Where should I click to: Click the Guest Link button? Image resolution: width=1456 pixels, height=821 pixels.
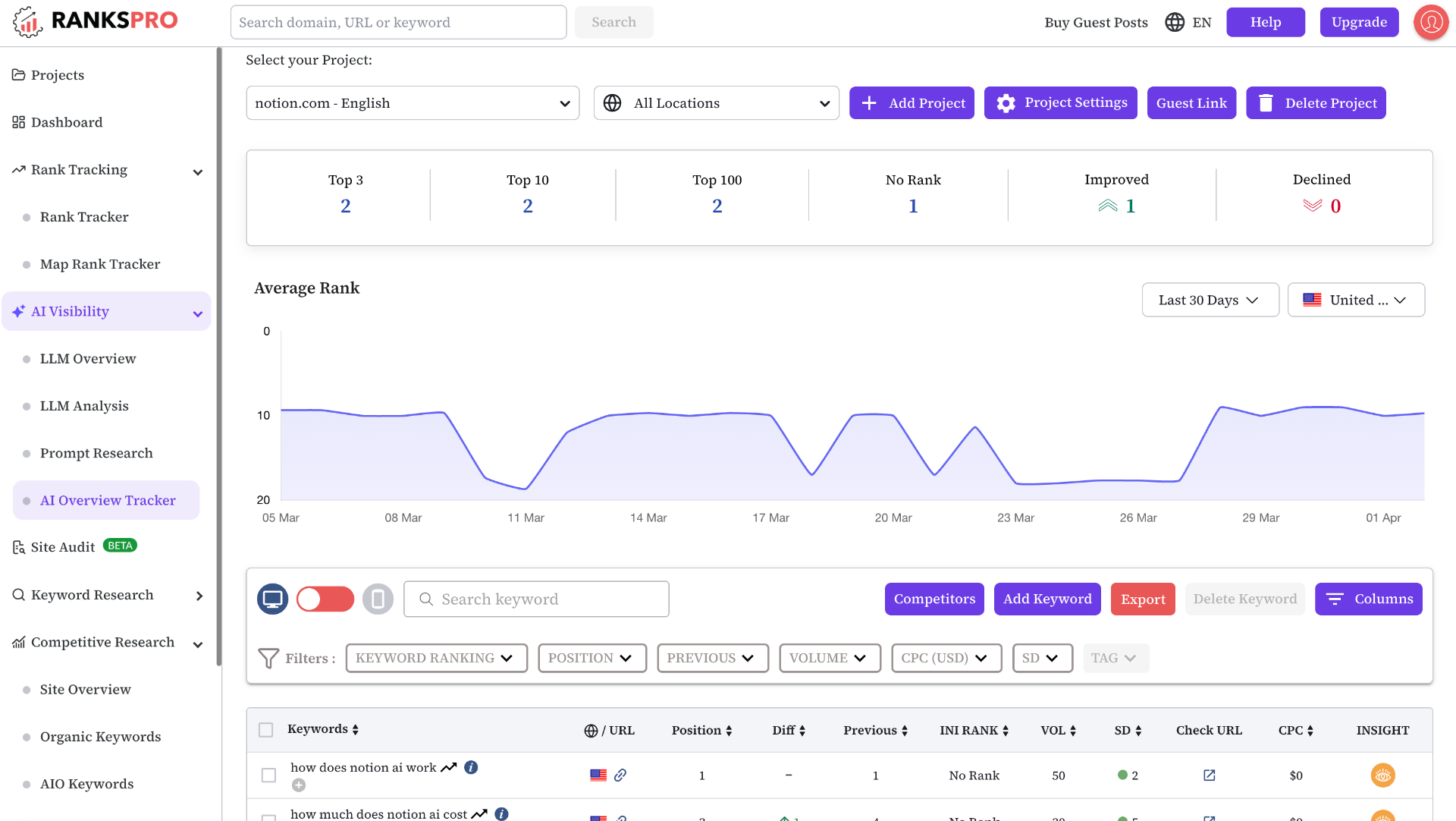(1191, 102)
